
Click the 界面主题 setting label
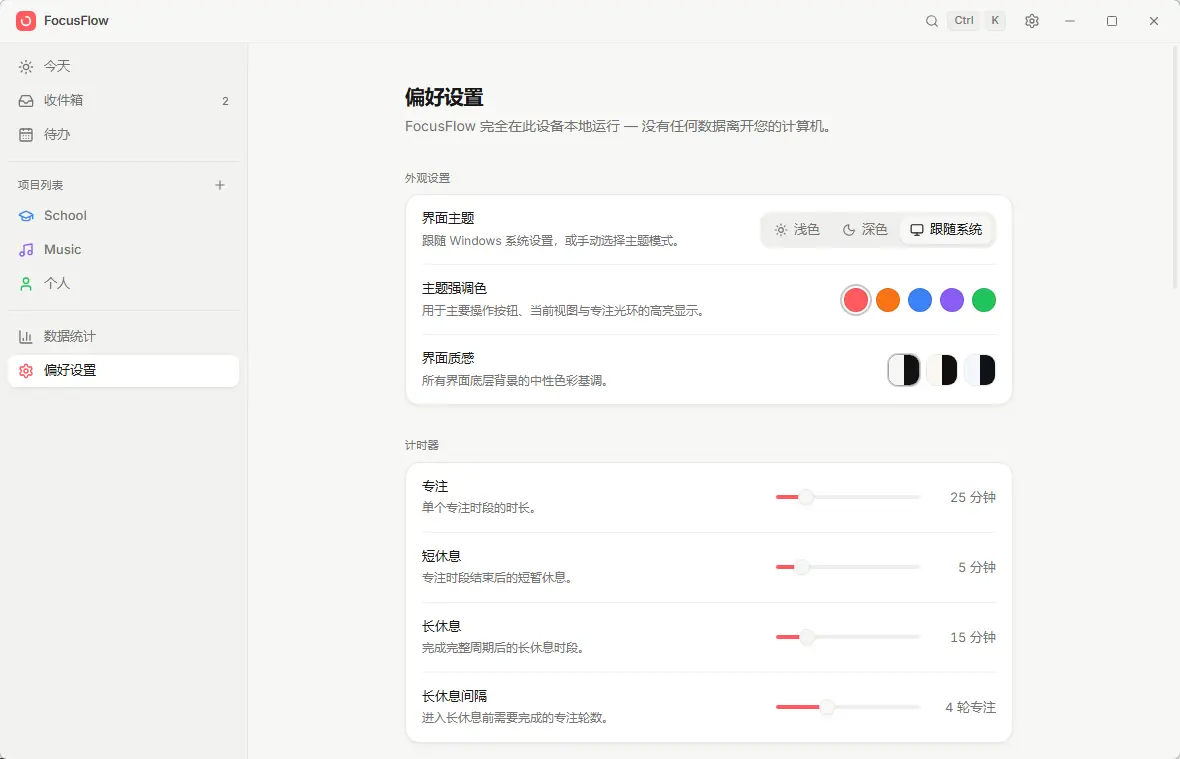[x=448, y=218]
